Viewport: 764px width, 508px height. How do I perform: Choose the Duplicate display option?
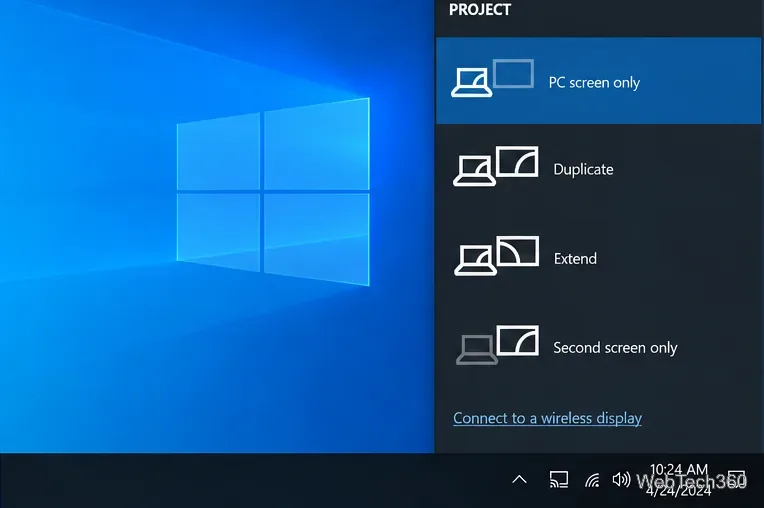(x=598, y=169)
